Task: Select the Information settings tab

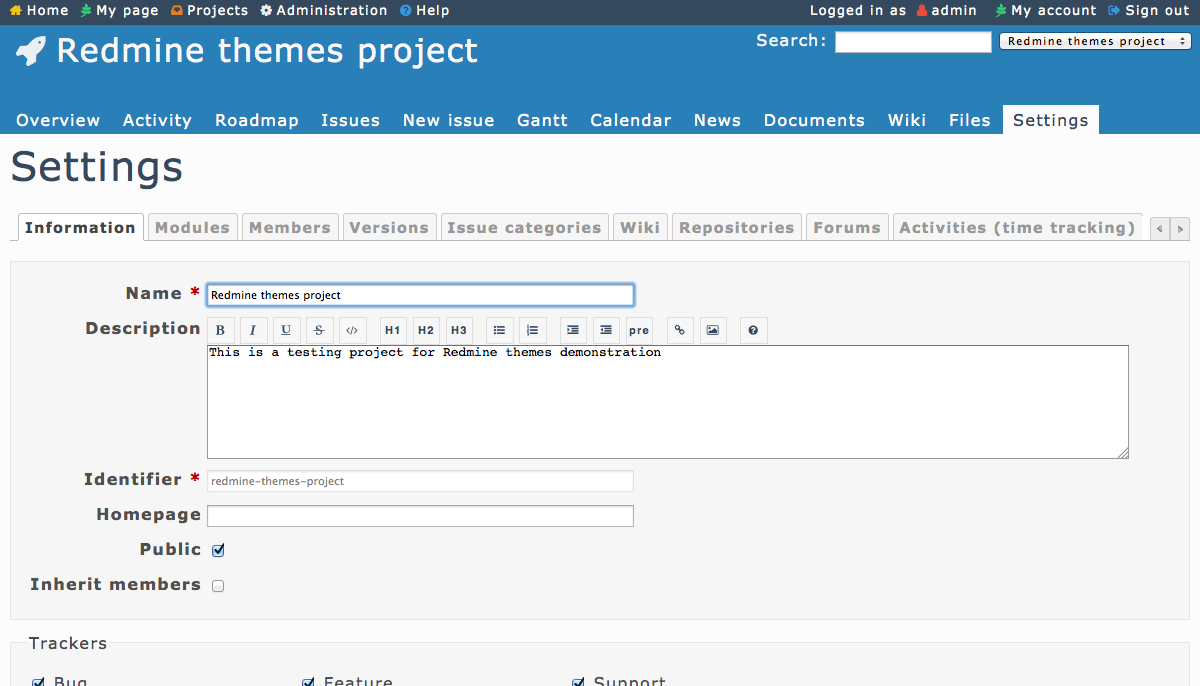Action: point(80,228)
